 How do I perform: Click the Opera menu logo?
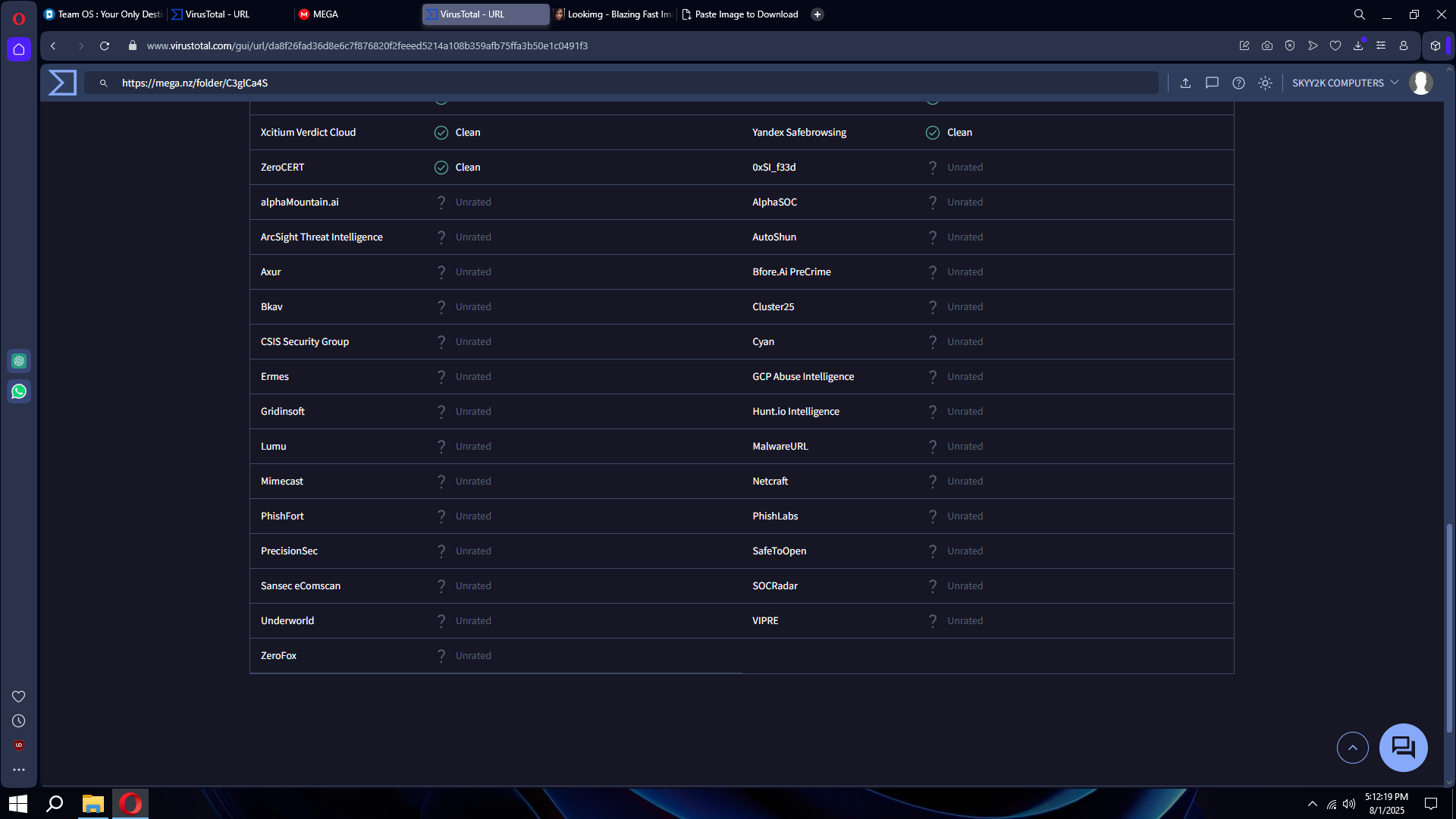coord(19,18)
